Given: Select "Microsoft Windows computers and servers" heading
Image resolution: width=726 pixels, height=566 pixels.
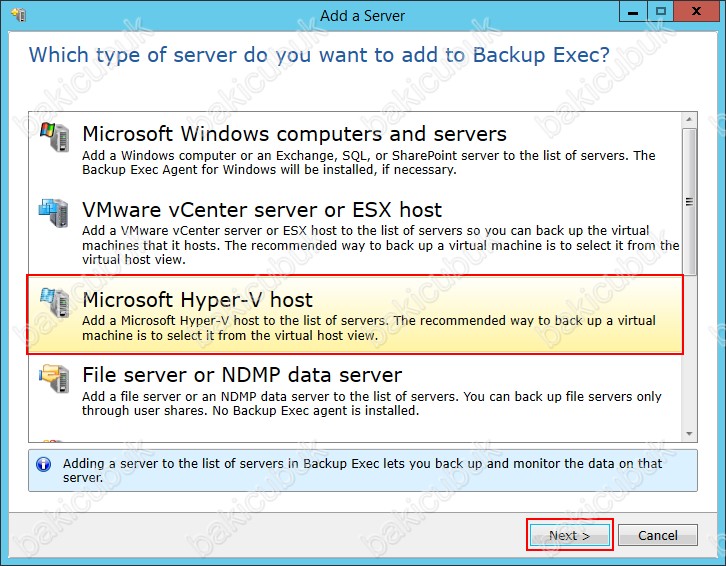Looking at the screenshot, I should click(294, 134).
